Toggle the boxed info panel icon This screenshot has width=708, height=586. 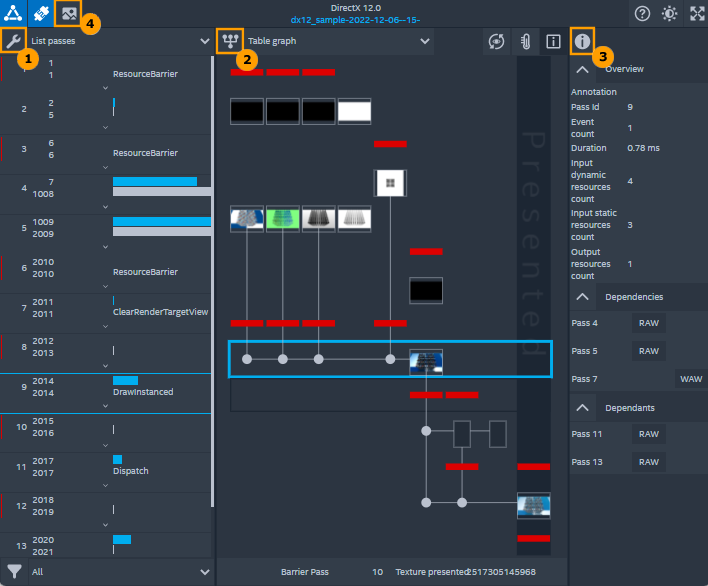[x=553, y=42]
